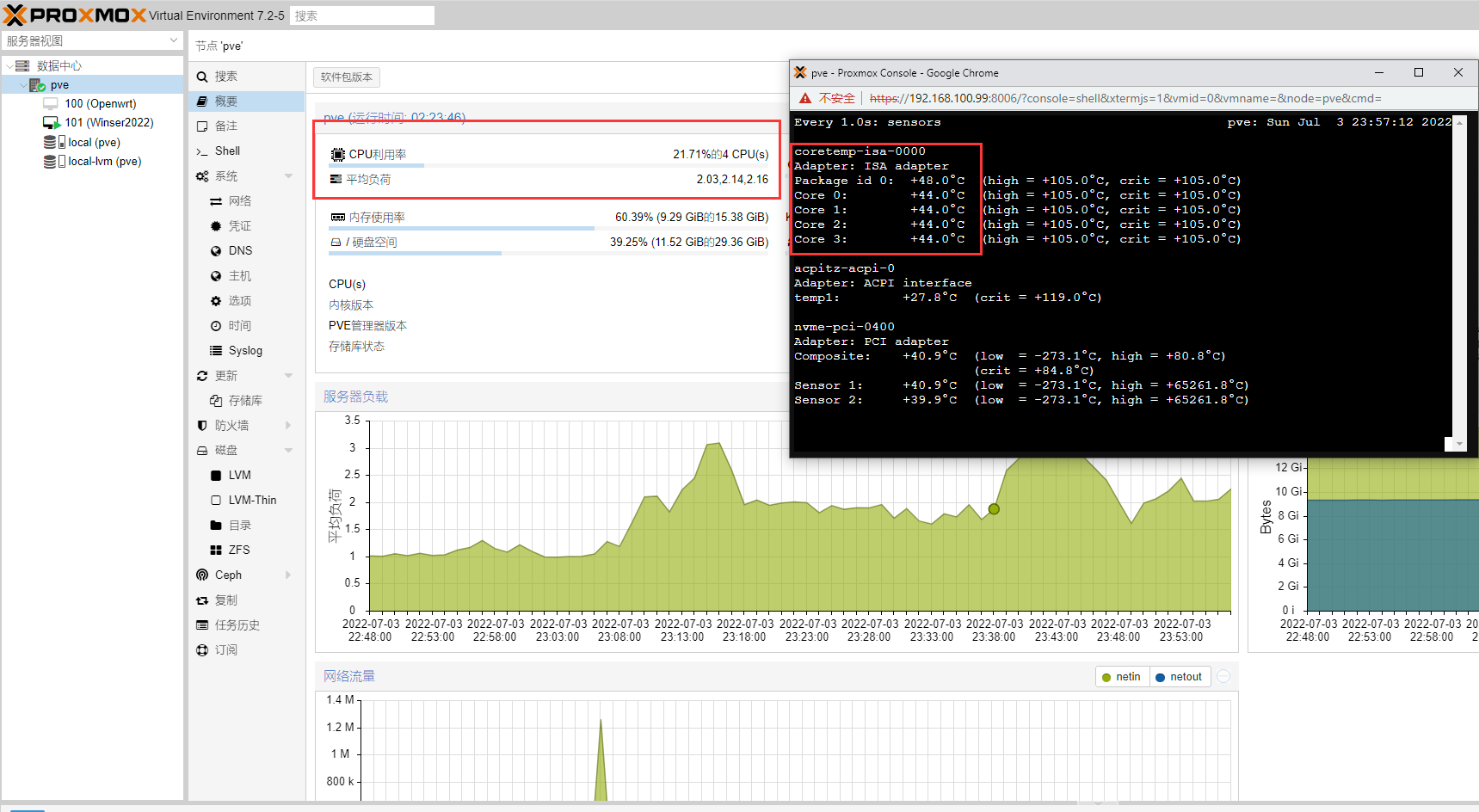1479x812 pixels.
Task: Toggle netout series in network legend
Action: [1178, 677]
